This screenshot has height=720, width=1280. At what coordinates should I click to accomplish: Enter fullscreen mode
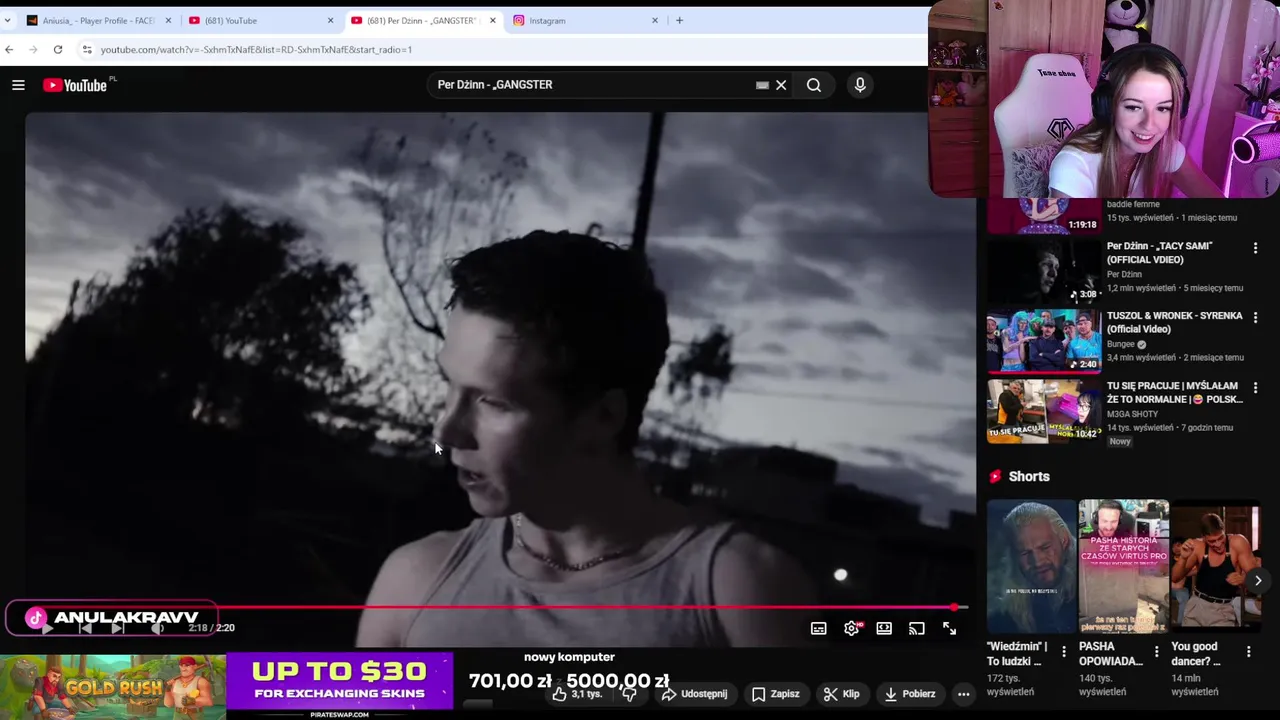949,628
